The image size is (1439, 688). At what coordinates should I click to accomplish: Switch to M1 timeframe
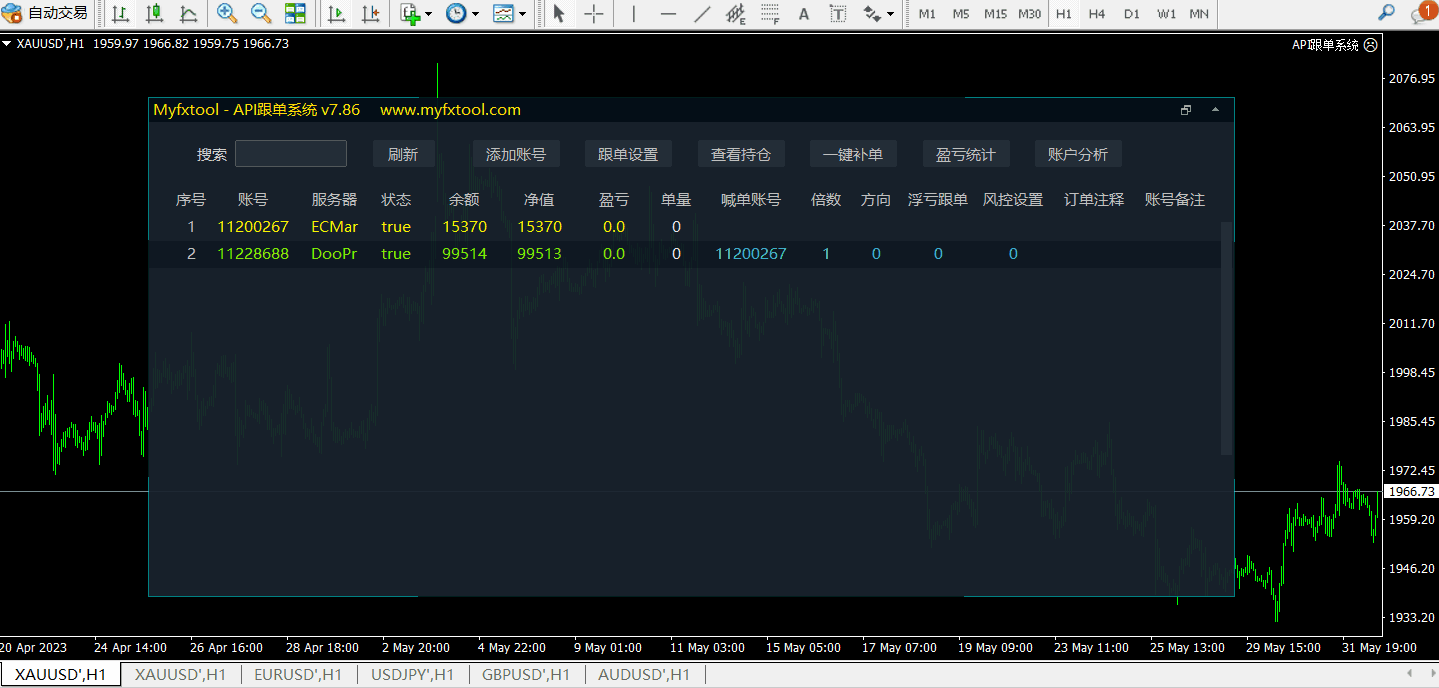tap(927, 14)
